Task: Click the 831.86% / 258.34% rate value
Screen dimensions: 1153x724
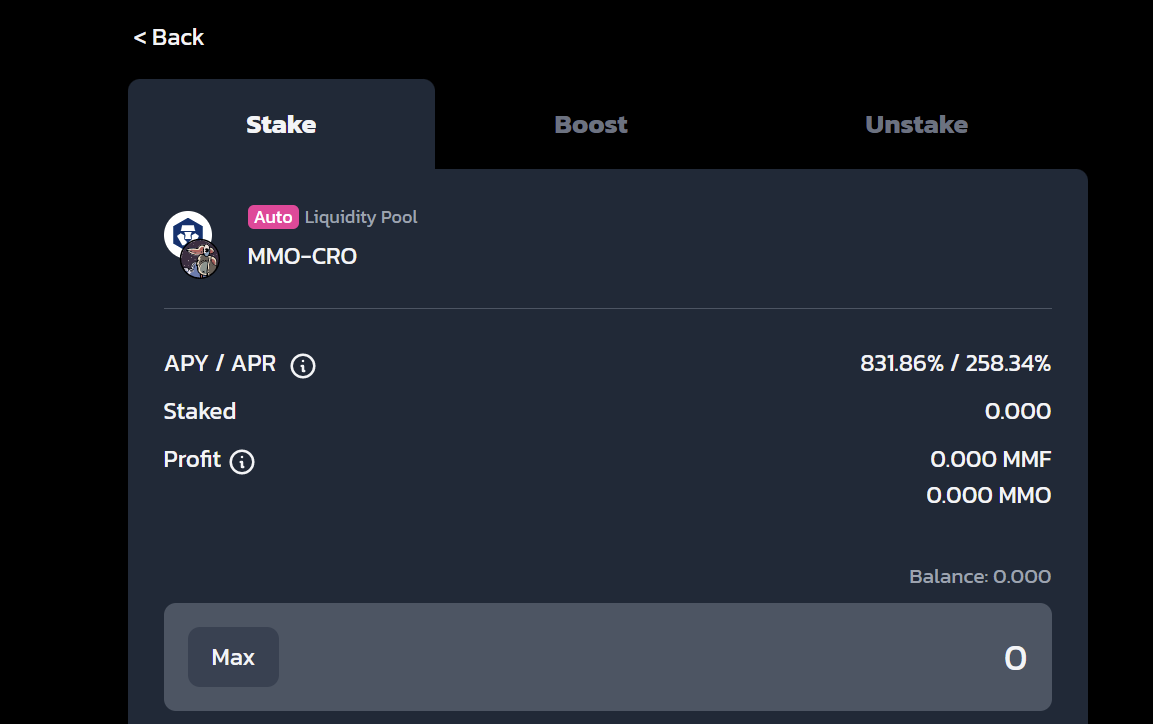Action: coord(955,363)
